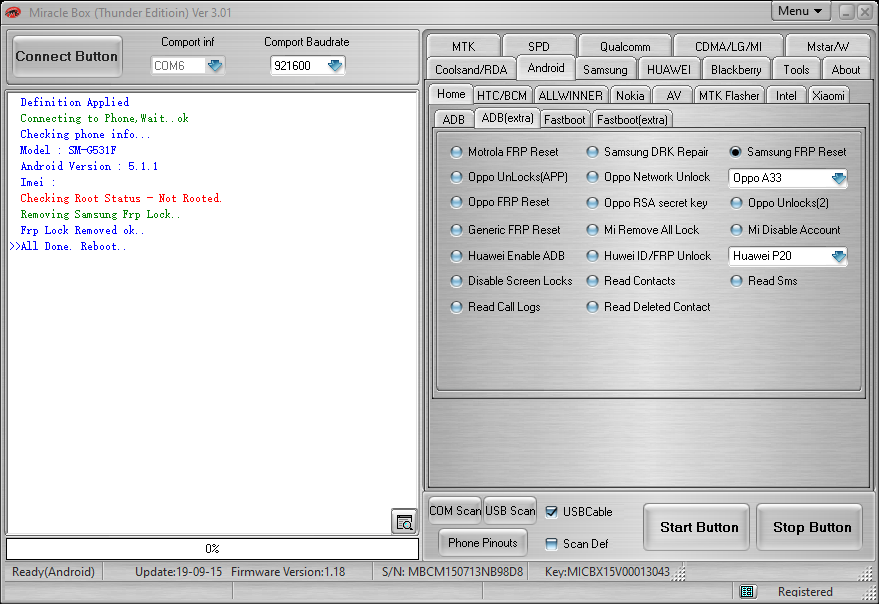Viewport: 879px width, 604px height.
Task: Select Oppo RSA secret key option
Action: pos(646,203)
